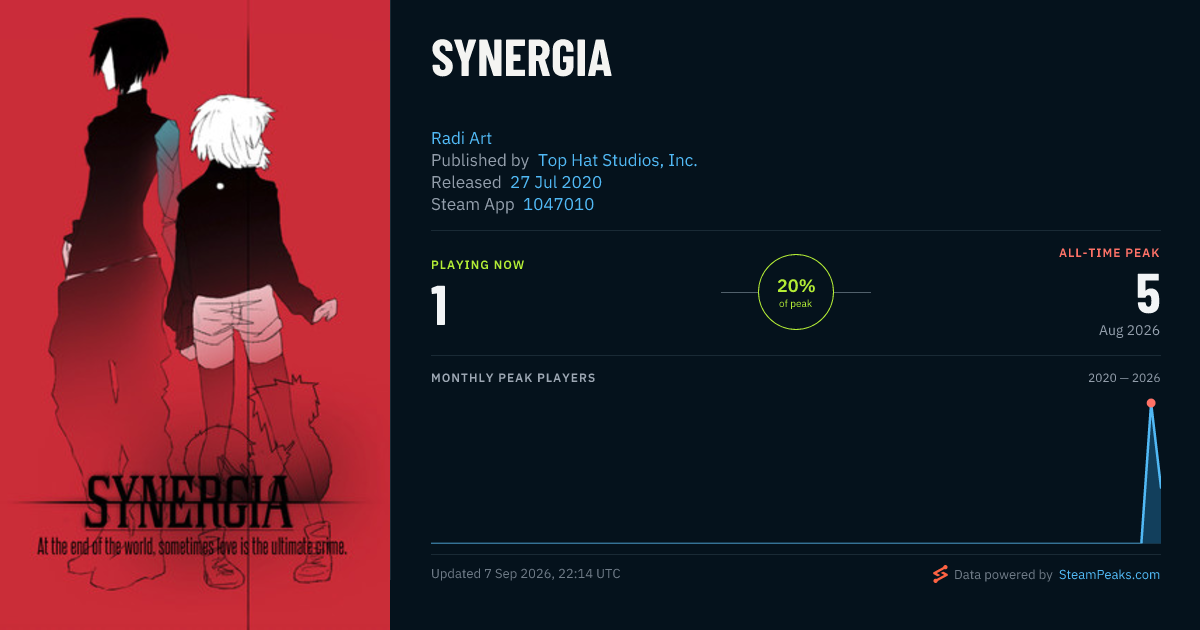The height and width of the screenshot is (630, 1200).
Task: Click the Updated 7 Sep 2026 timestamp
Action: pyautogui.click(x=525, y=574)
